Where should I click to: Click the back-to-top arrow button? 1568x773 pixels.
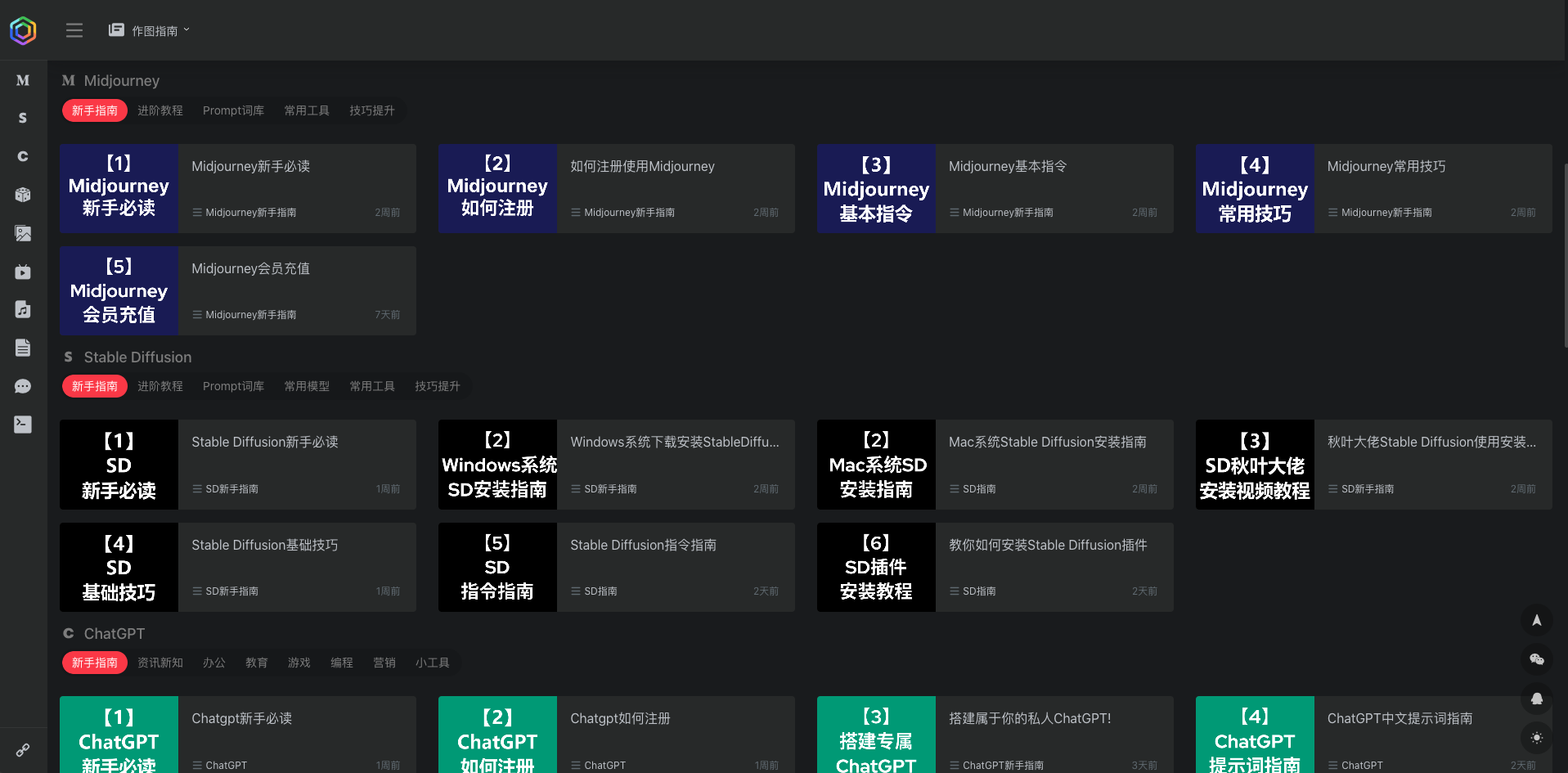click(x=1537, y=620)
